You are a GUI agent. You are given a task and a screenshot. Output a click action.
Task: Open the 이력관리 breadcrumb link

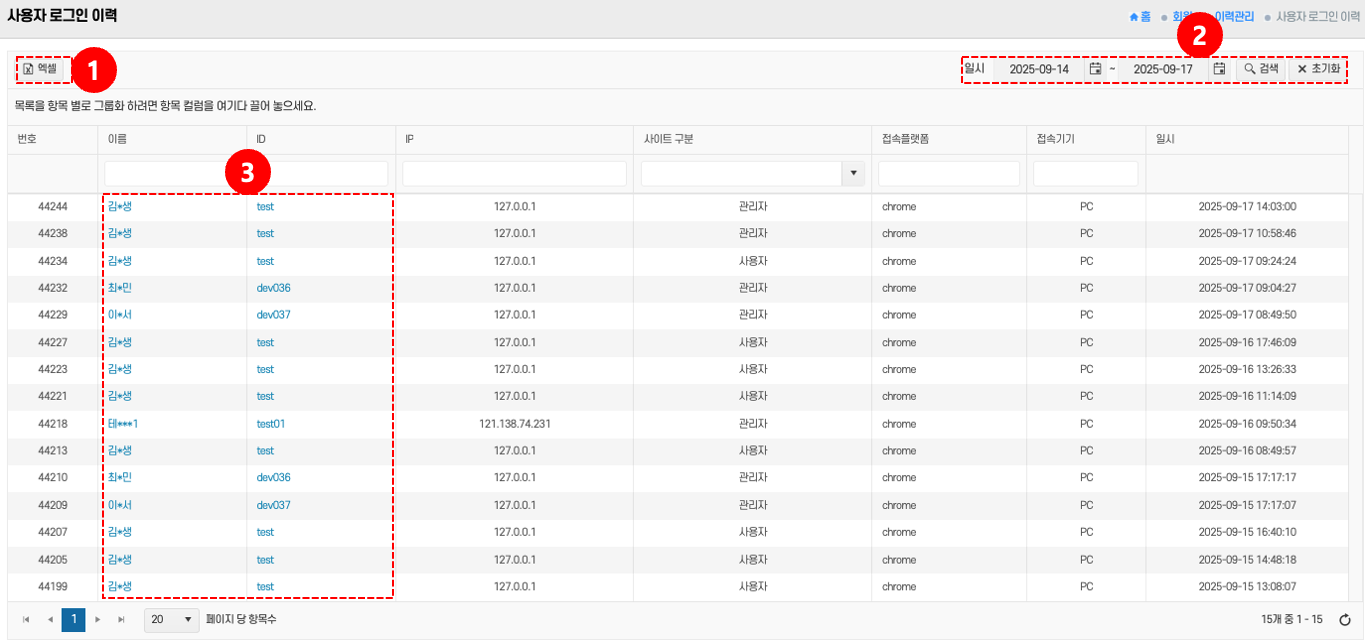pyautogui.click(x=1233, y=17)
